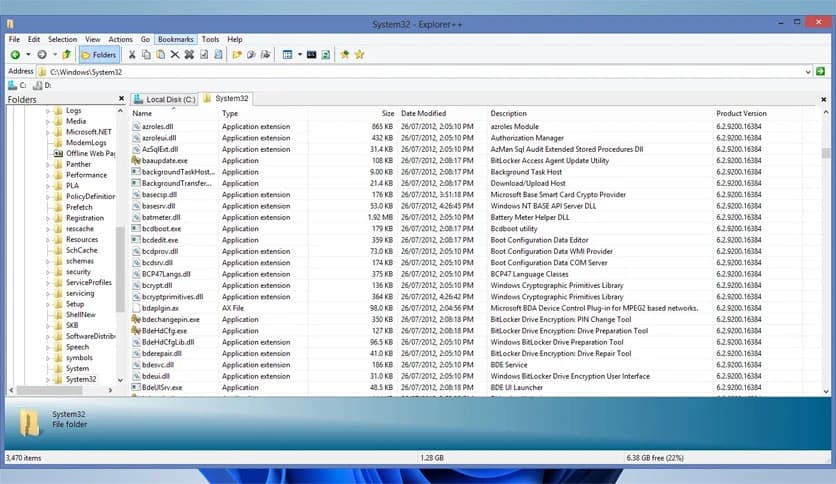The image size is (836, 484).
Task: Select the SoftwareDistribution folder in tree
Action: tap(90, 336)
